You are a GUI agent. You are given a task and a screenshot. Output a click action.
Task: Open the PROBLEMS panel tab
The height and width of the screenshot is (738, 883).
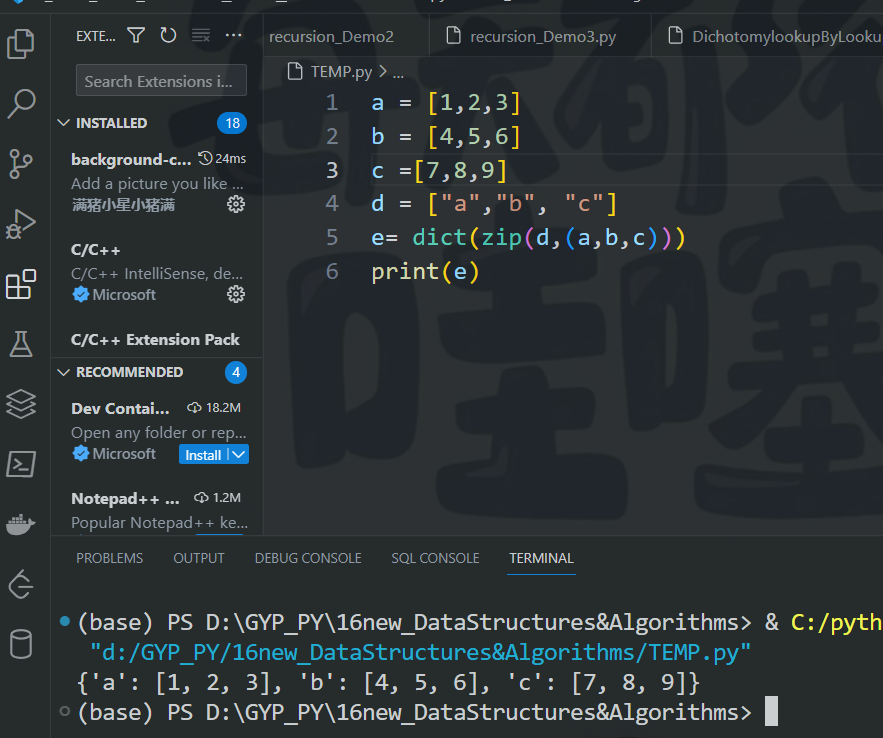(109, 558)
